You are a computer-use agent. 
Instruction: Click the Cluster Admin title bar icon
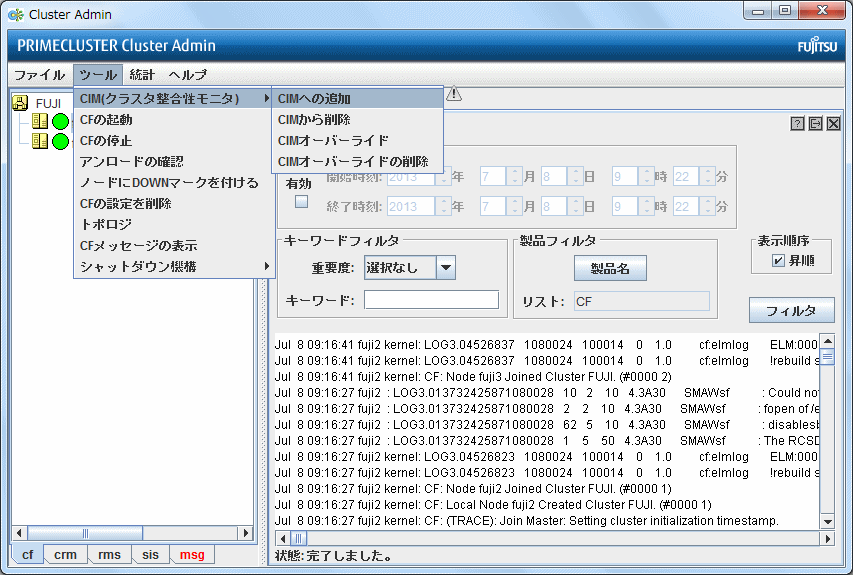[16, 15]
